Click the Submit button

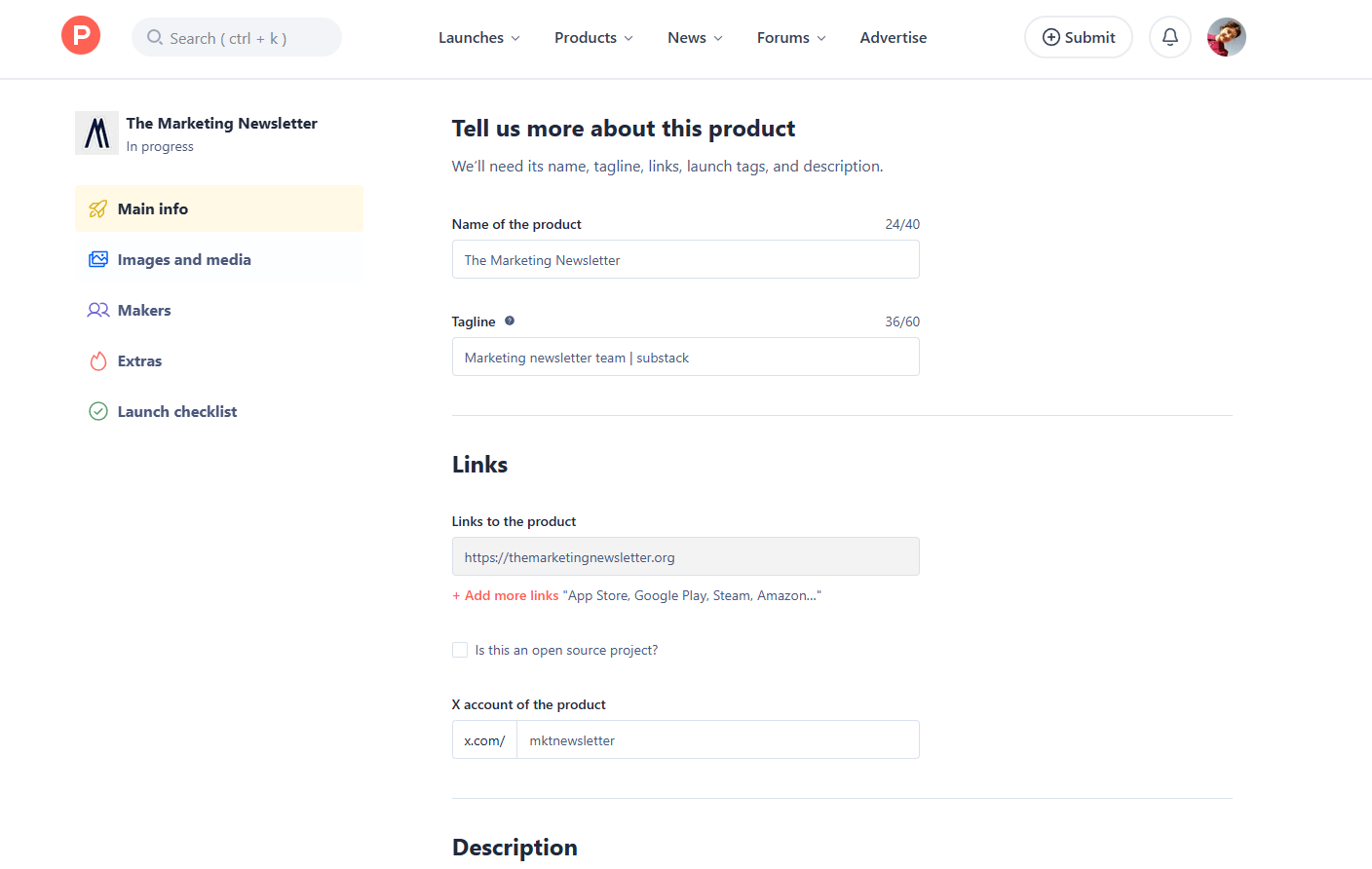click(1079, 37)
